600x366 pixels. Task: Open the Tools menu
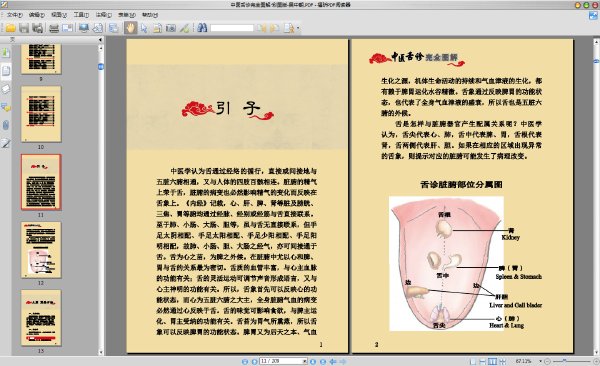[x=81, y=15]
